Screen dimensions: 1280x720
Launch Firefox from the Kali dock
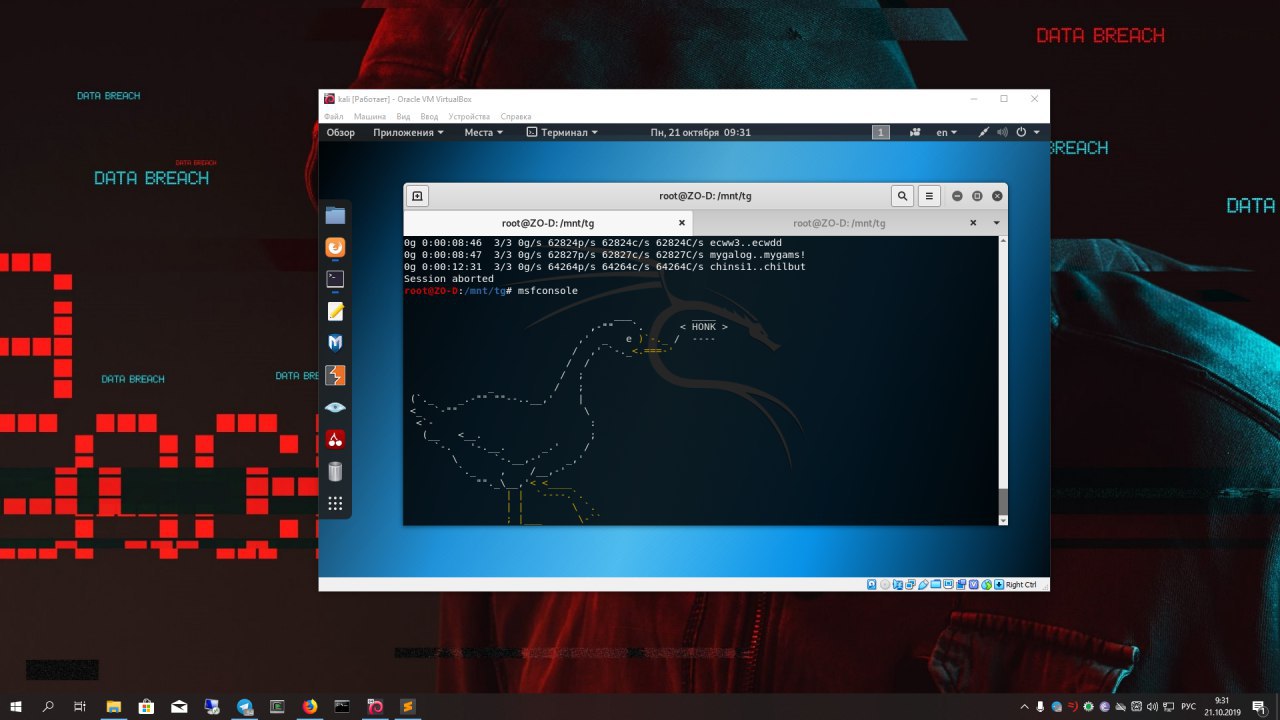(335, 247)
